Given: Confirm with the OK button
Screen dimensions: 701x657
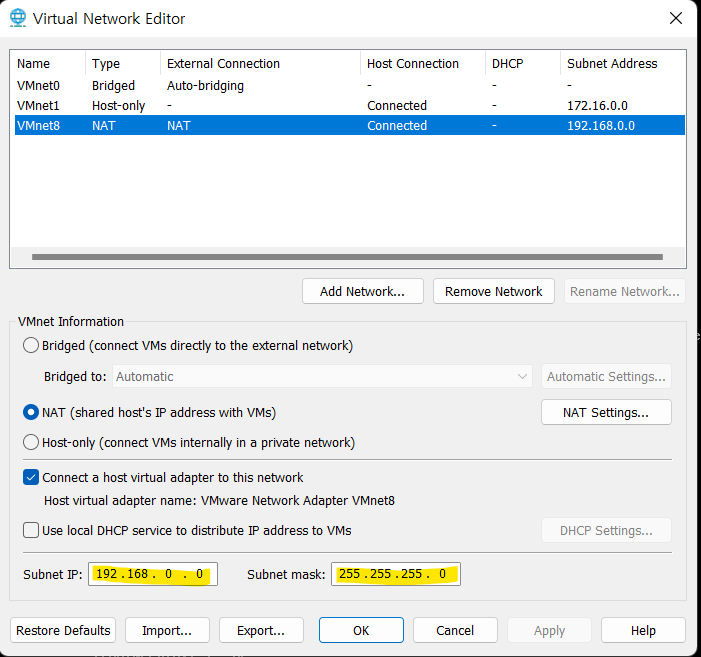Looking at the screenshot, I should (x=361, y=630).
